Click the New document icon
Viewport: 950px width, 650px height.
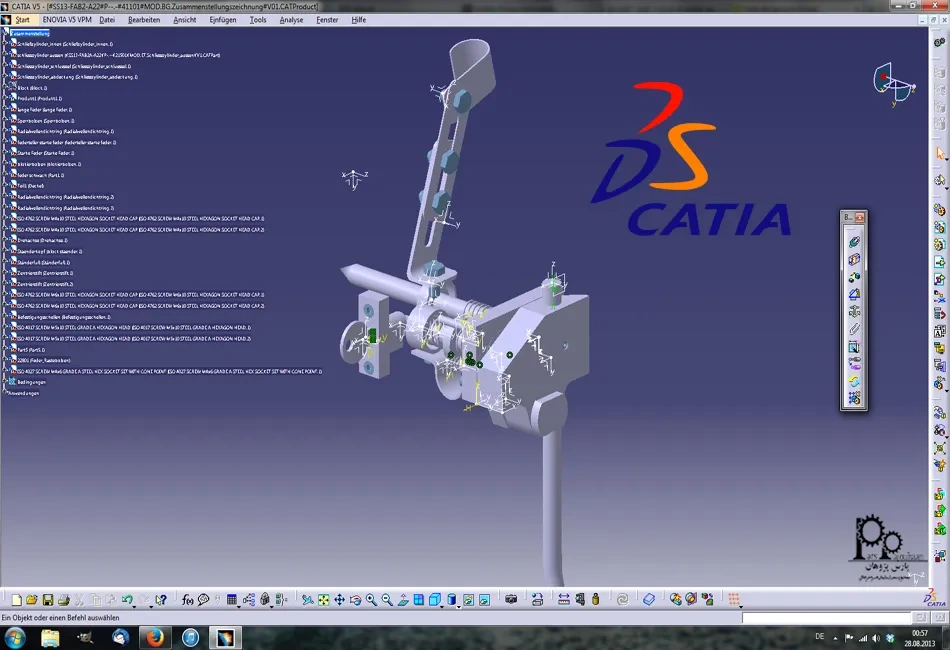(x=17, y=600)
